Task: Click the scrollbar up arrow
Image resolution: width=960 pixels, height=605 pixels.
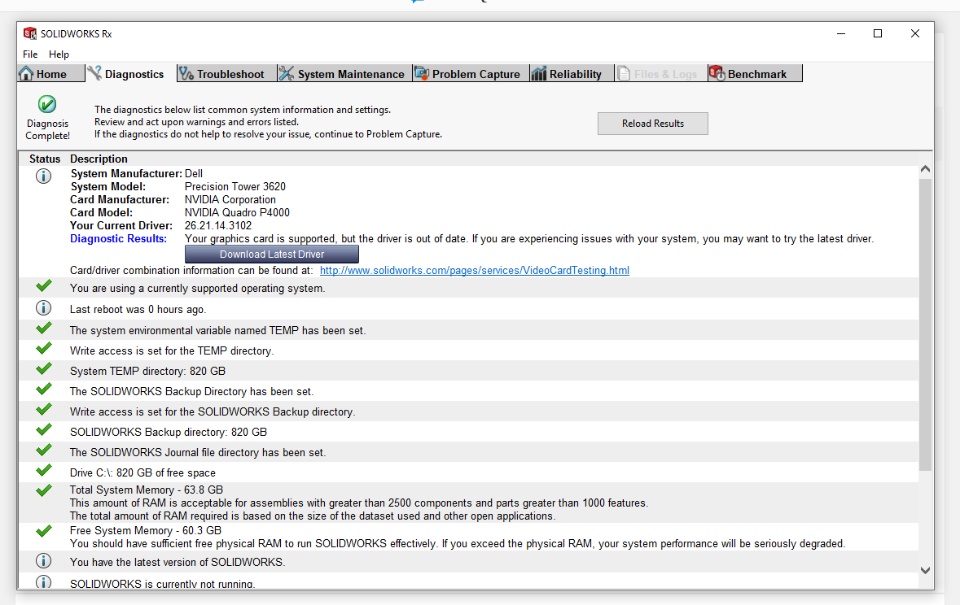Action: 925,169
